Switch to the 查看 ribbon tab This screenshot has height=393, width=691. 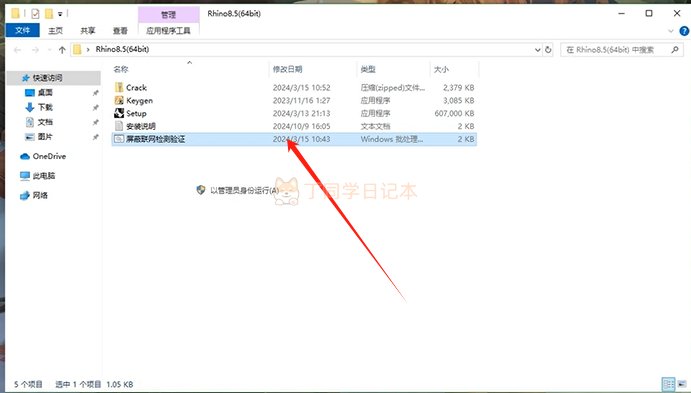120,30
